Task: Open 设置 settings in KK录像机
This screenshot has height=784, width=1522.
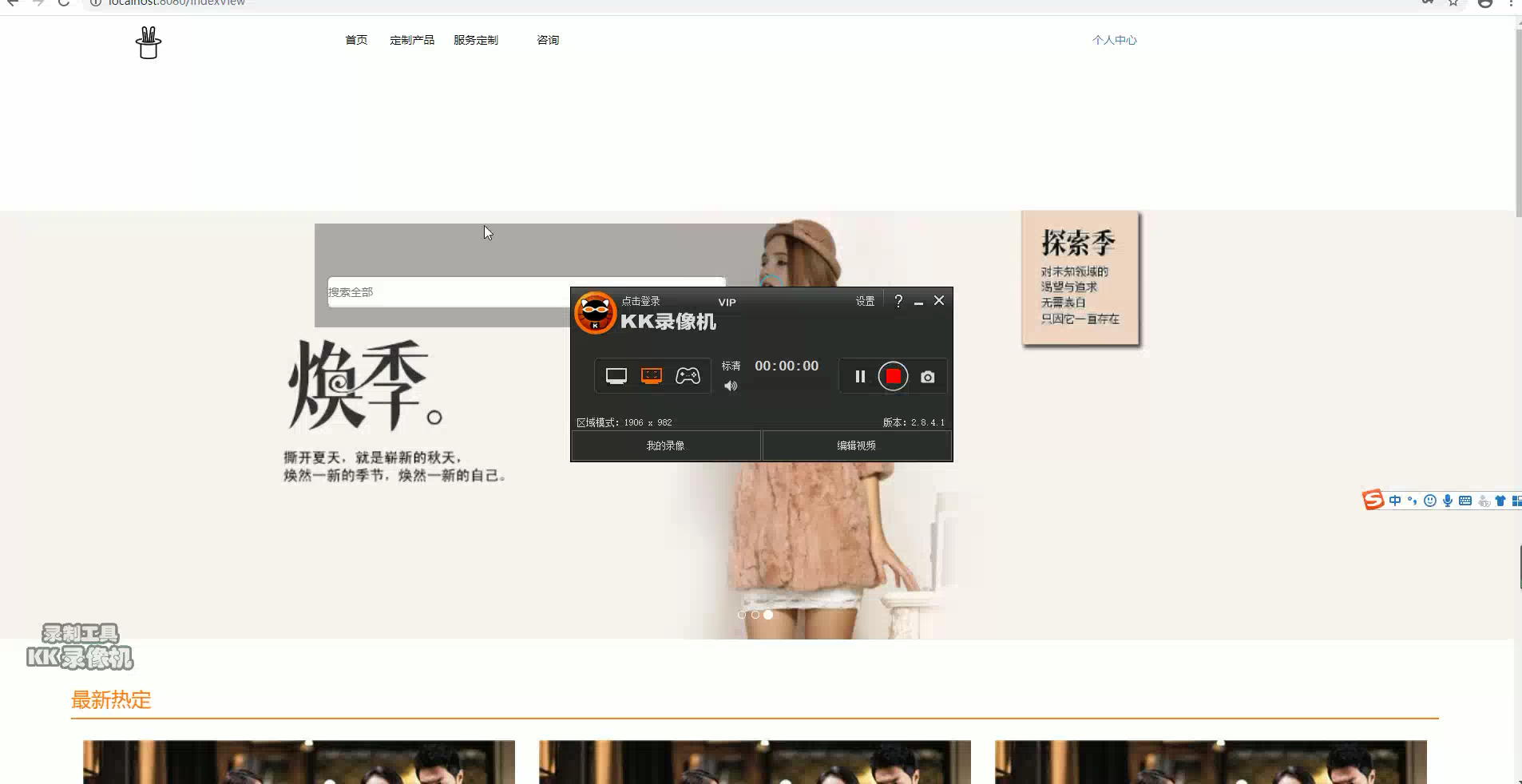Action: pos(864,301)
